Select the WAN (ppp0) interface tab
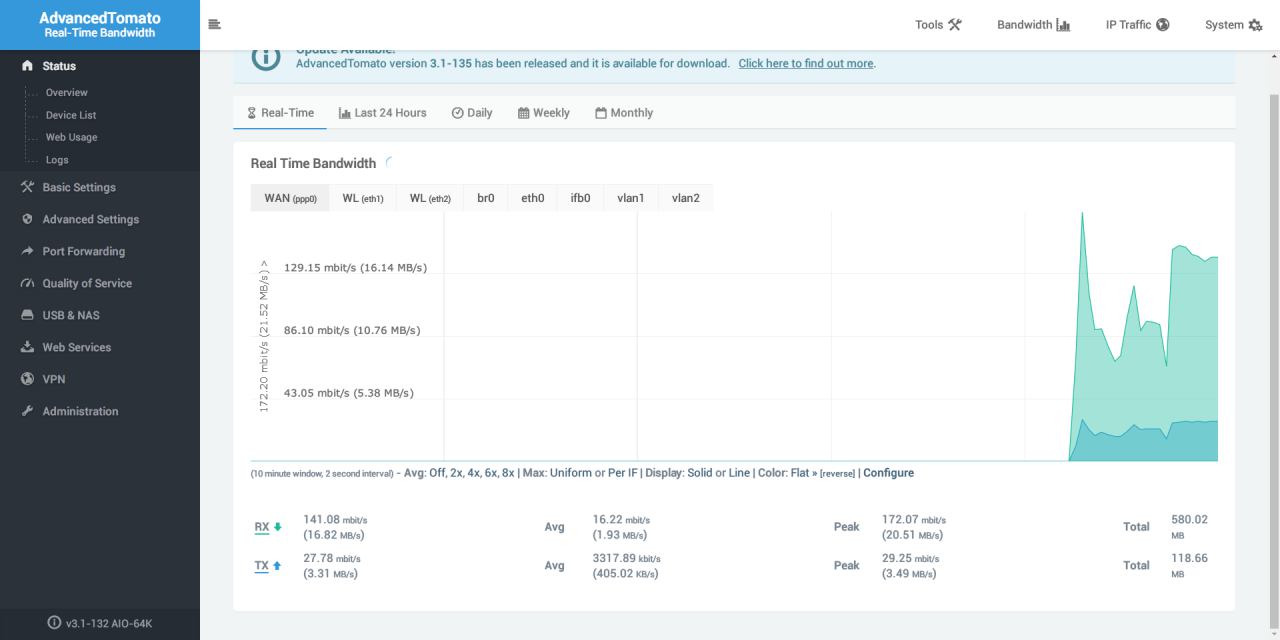This screenshot has width=1280, height=640. tap(290, 198)
